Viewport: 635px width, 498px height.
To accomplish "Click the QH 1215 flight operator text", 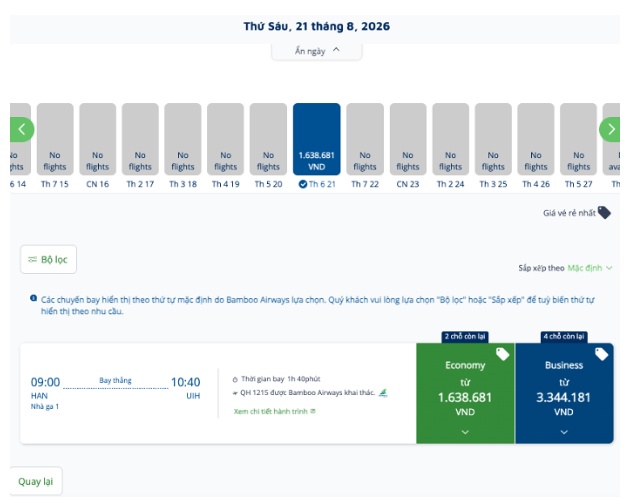I will tap(307, 393).
